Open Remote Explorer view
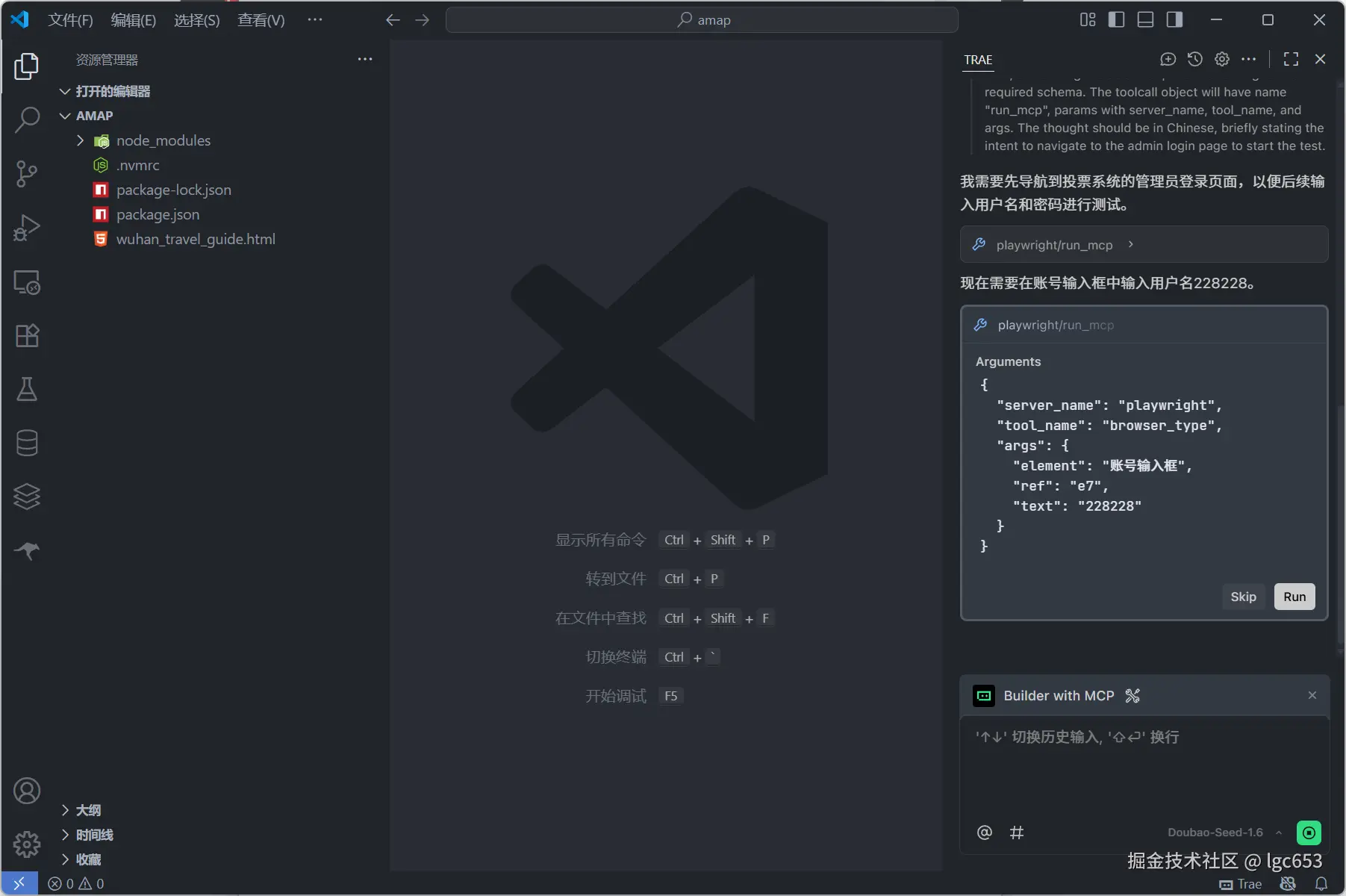The width and height of the screenshot is (1346, 896). 27,281
